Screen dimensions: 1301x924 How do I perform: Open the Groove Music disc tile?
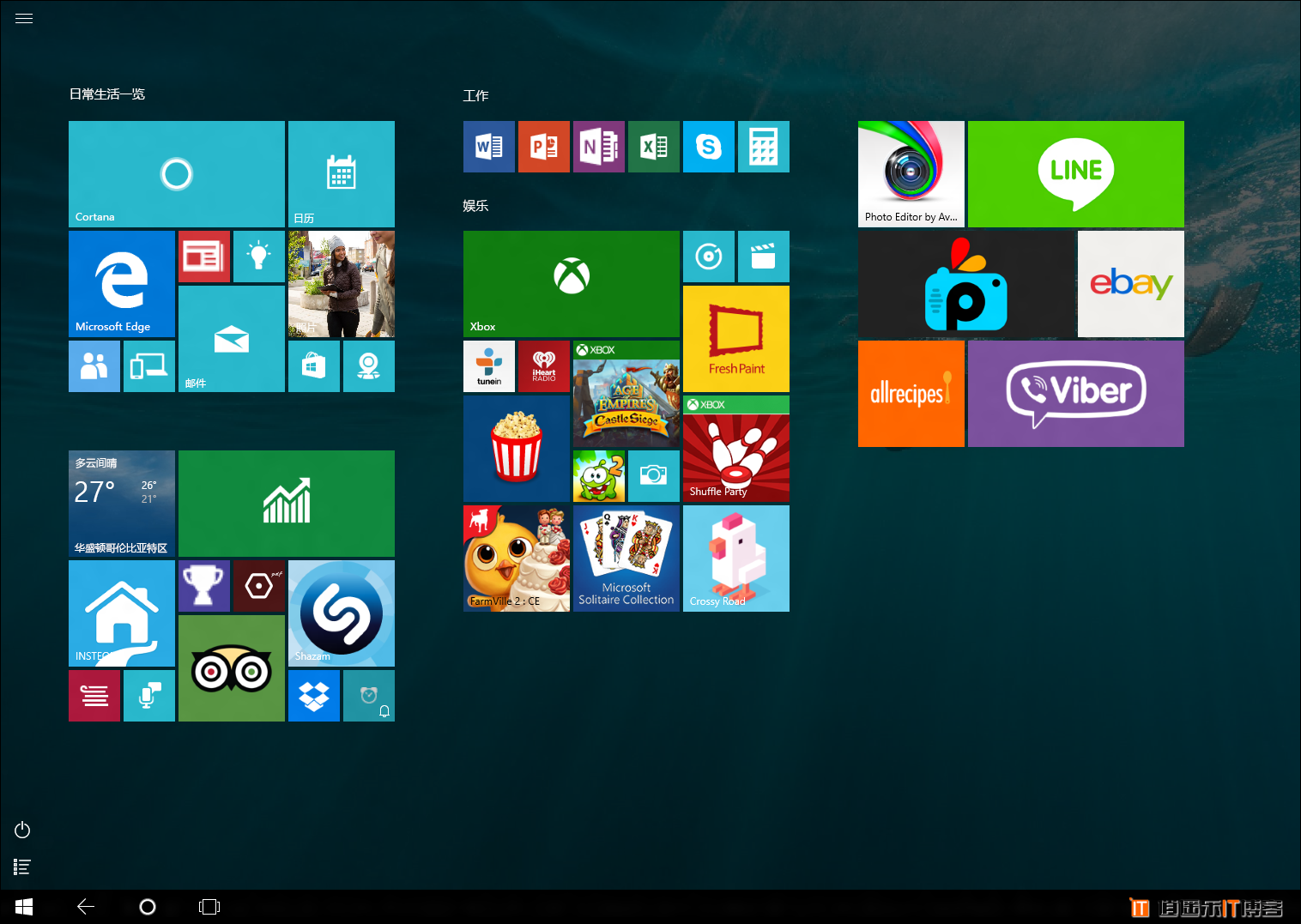click(x=709, y=257)
